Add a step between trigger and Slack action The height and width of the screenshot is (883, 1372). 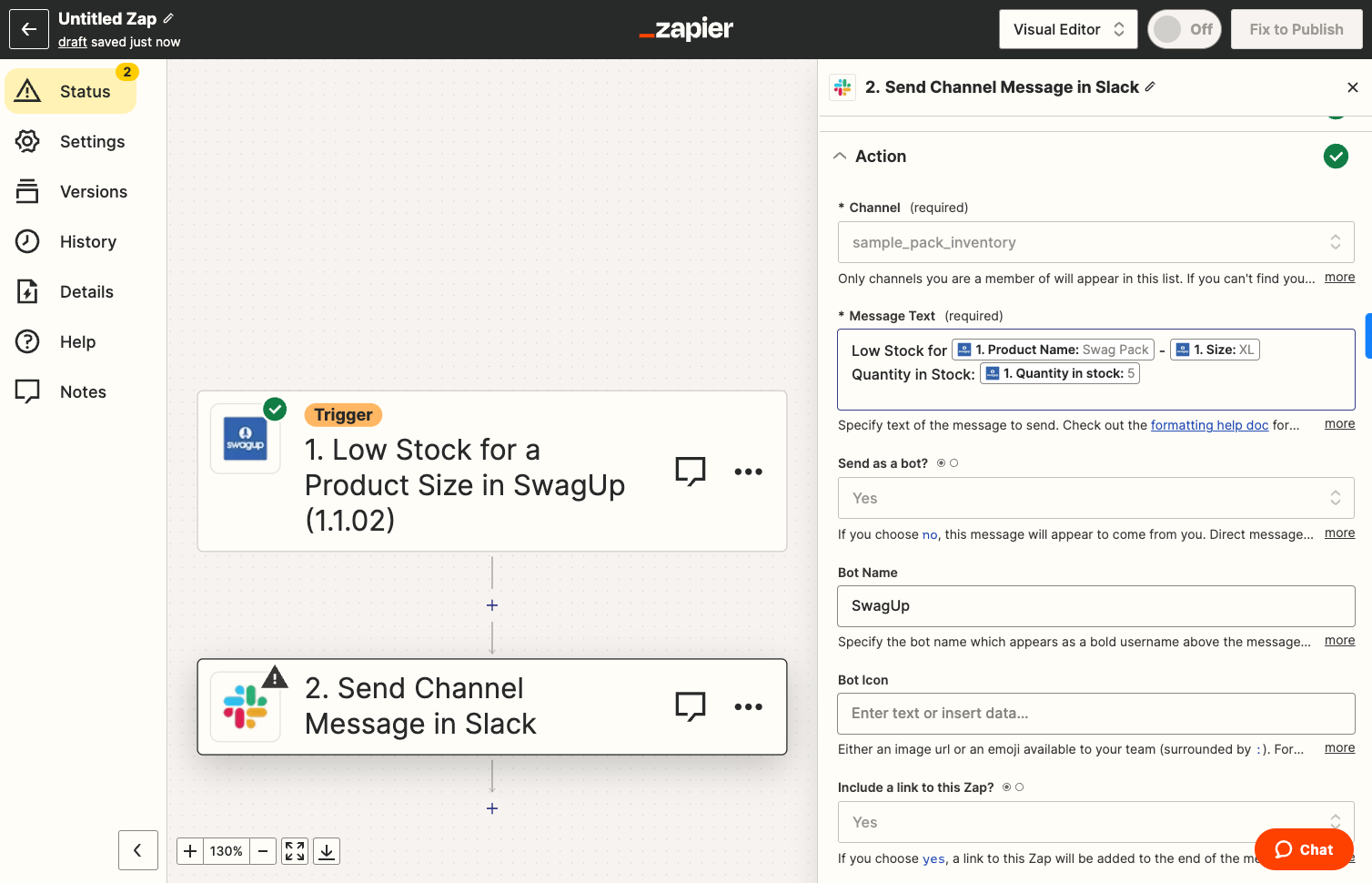tap(492, 605)
